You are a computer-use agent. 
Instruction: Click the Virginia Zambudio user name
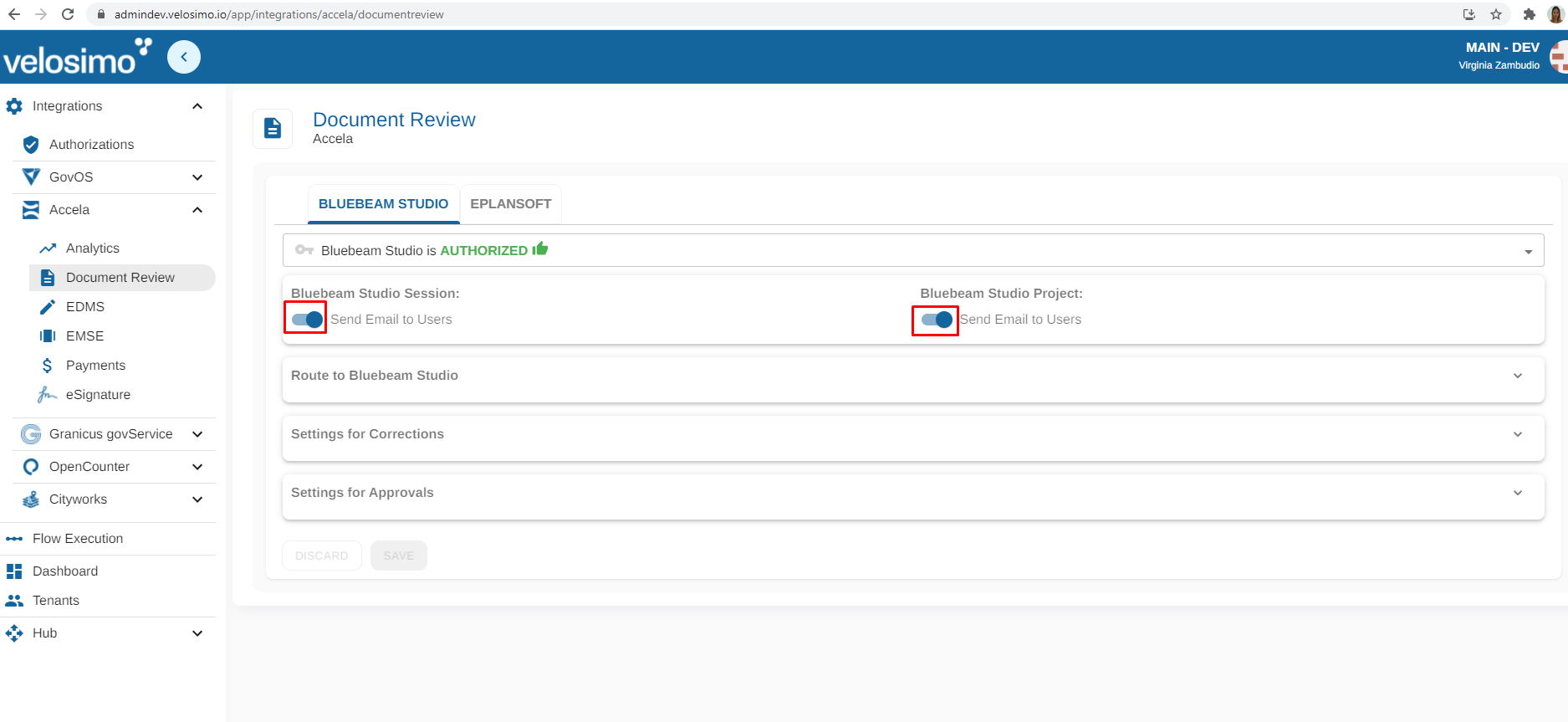pyautogui.click(x=1499, y=65)
